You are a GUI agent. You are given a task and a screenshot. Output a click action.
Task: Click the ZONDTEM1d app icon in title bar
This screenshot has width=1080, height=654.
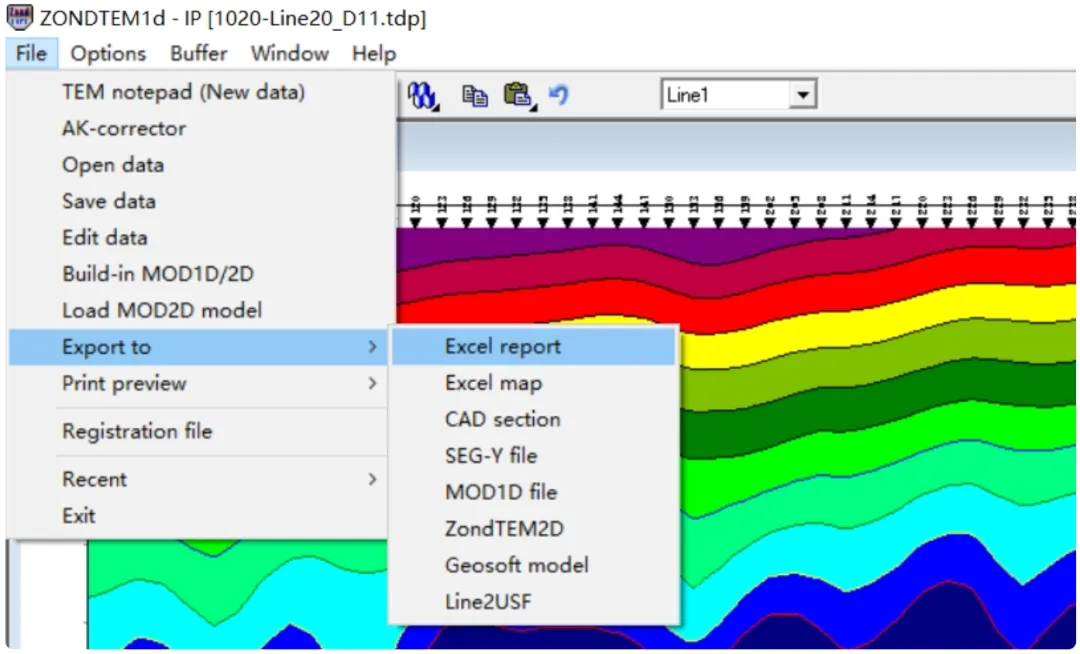(x=19, y=18)
